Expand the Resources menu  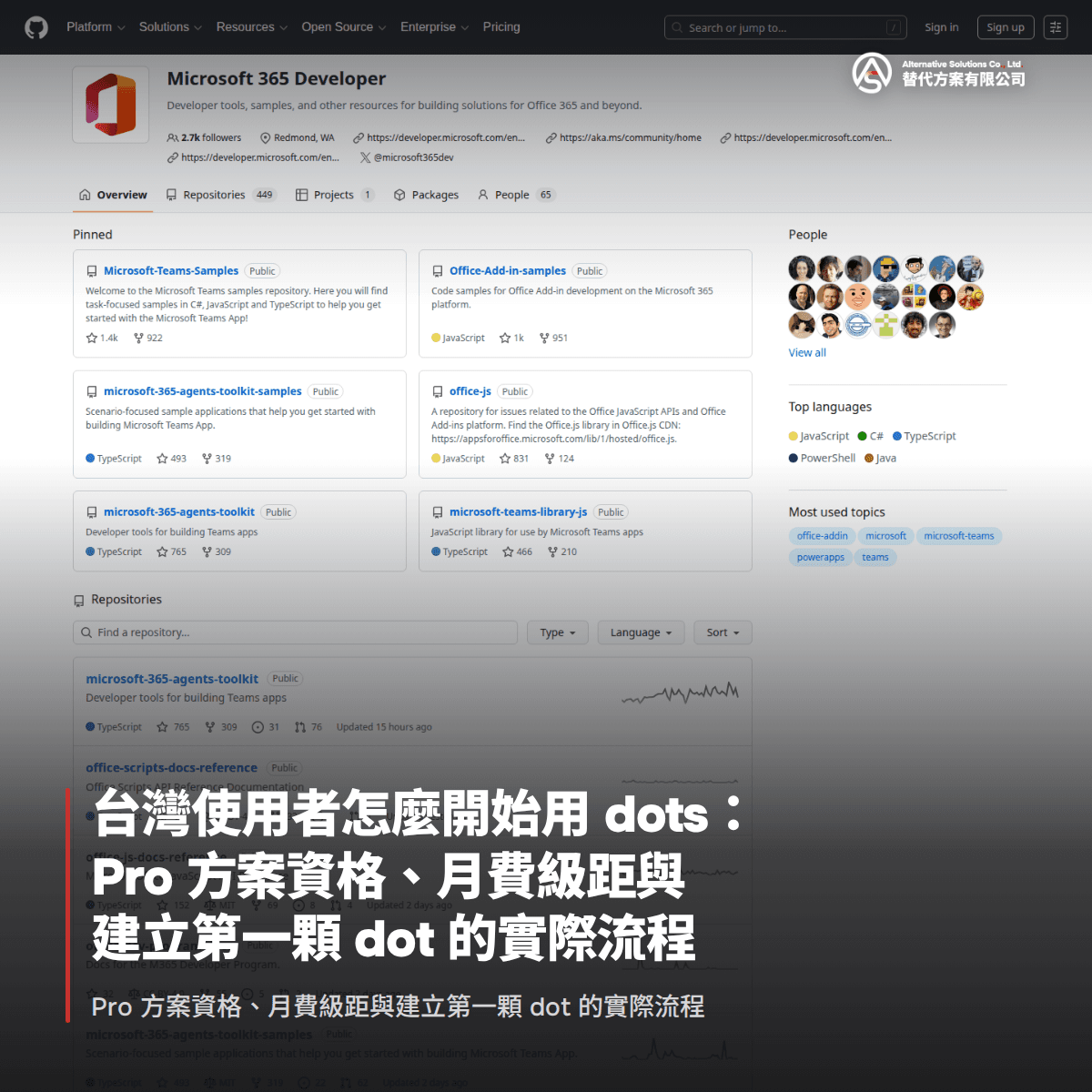252,27
